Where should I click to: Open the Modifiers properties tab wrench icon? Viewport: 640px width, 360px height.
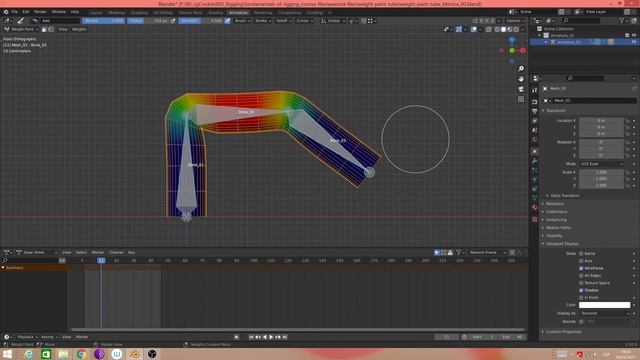click(x=535, y=161)
